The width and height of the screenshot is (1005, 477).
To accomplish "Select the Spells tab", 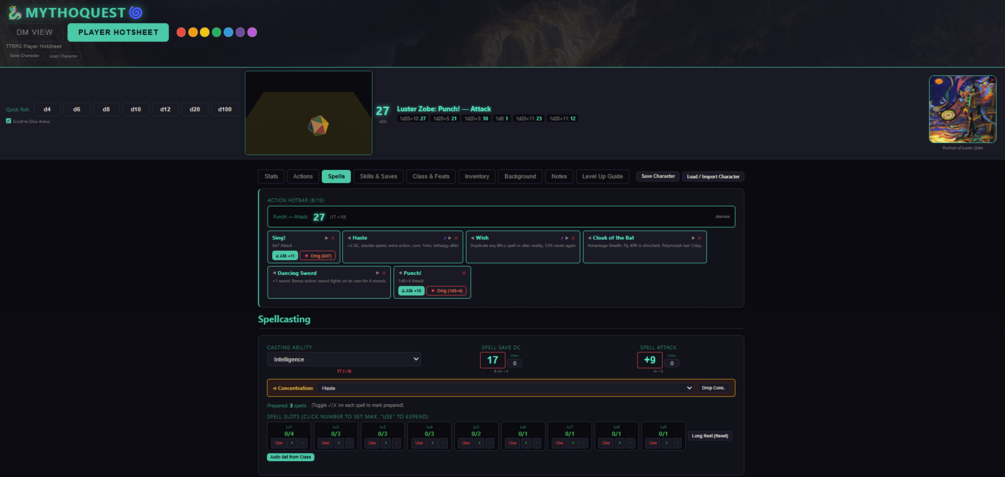I will (336, 176).
